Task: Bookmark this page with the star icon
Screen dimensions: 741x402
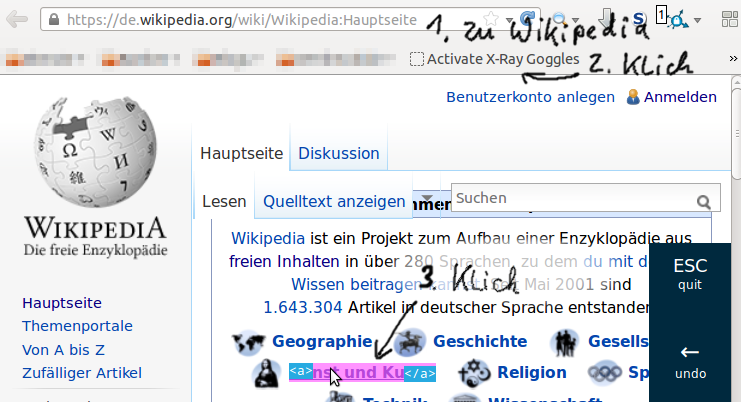Action: (x=491, y=19)
